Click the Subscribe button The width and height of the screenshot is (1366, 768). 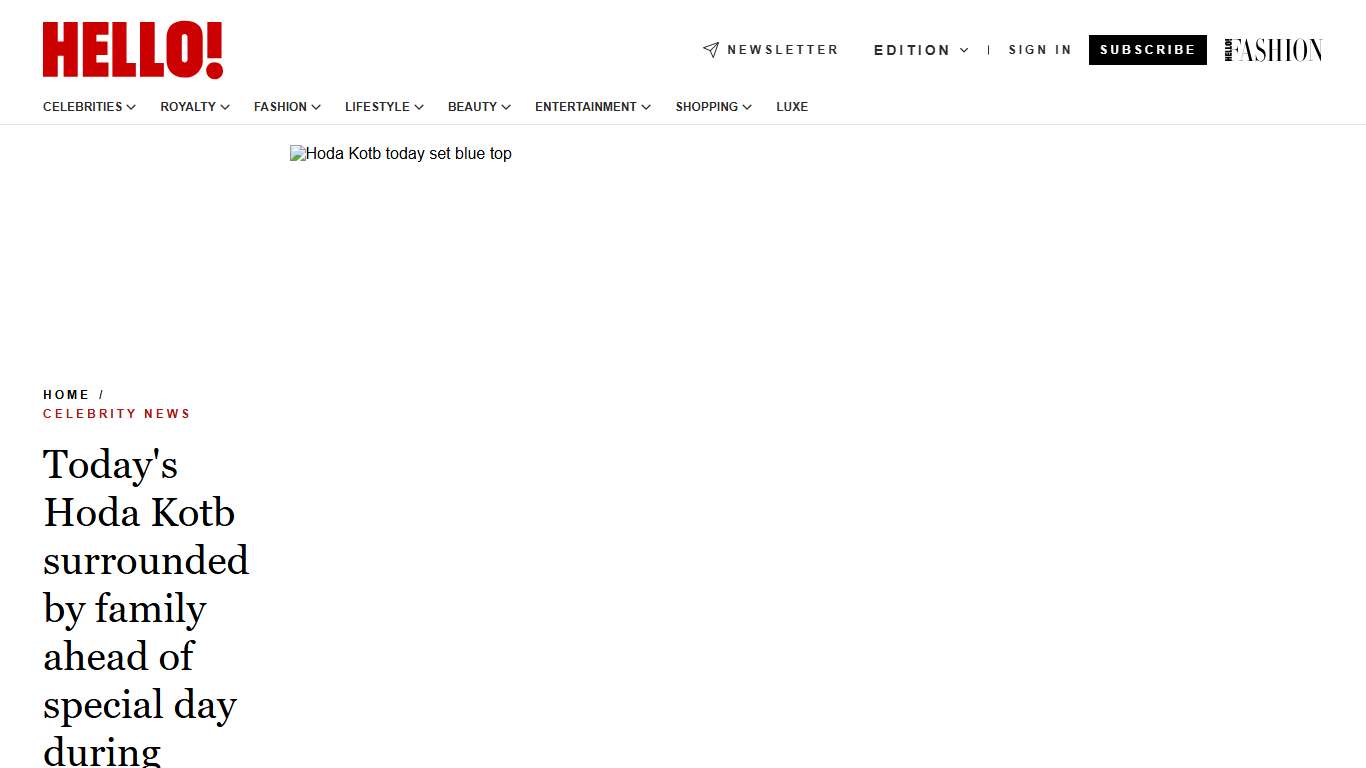[x=1147, y=50]
